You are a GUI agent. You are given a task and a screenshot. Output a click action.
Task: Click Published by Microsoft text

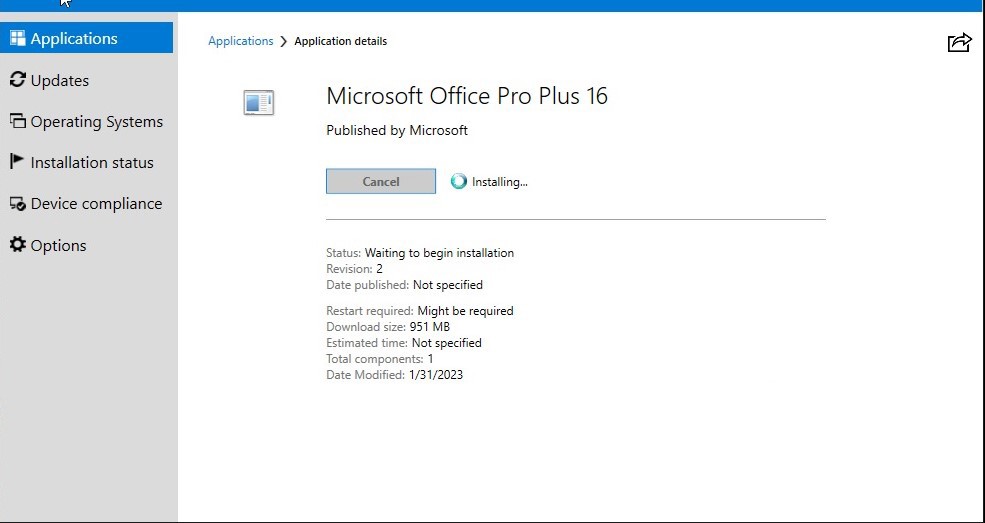click(397, 131)
